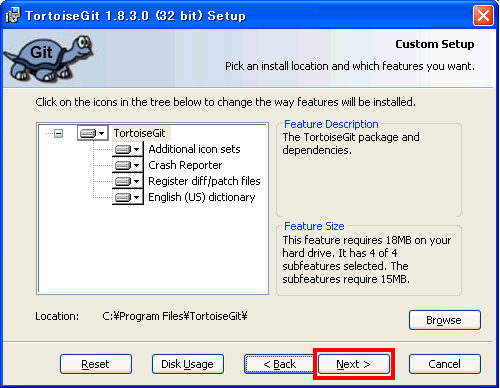Open the Disk Usage dialog
Viewport: 500px width, 388px height.
point(188,364)
